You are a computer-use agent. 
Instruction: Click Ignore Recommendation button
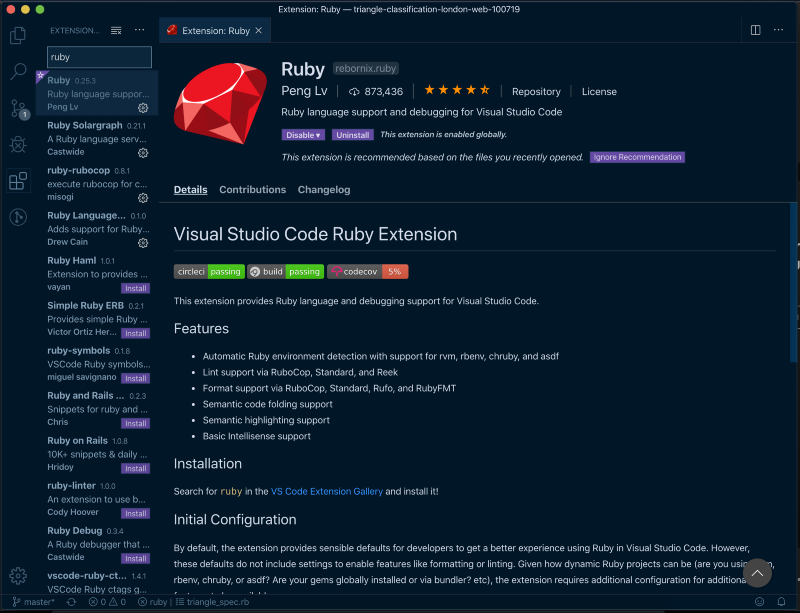point(637,157)
